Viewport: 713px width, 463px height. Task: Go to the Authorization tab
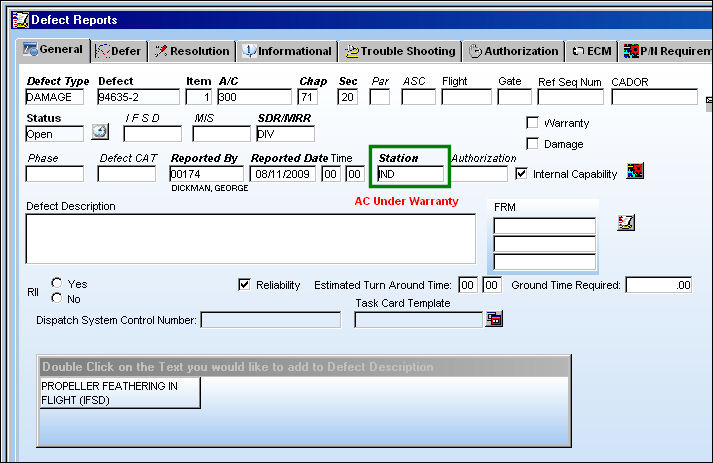click(514, 51)
